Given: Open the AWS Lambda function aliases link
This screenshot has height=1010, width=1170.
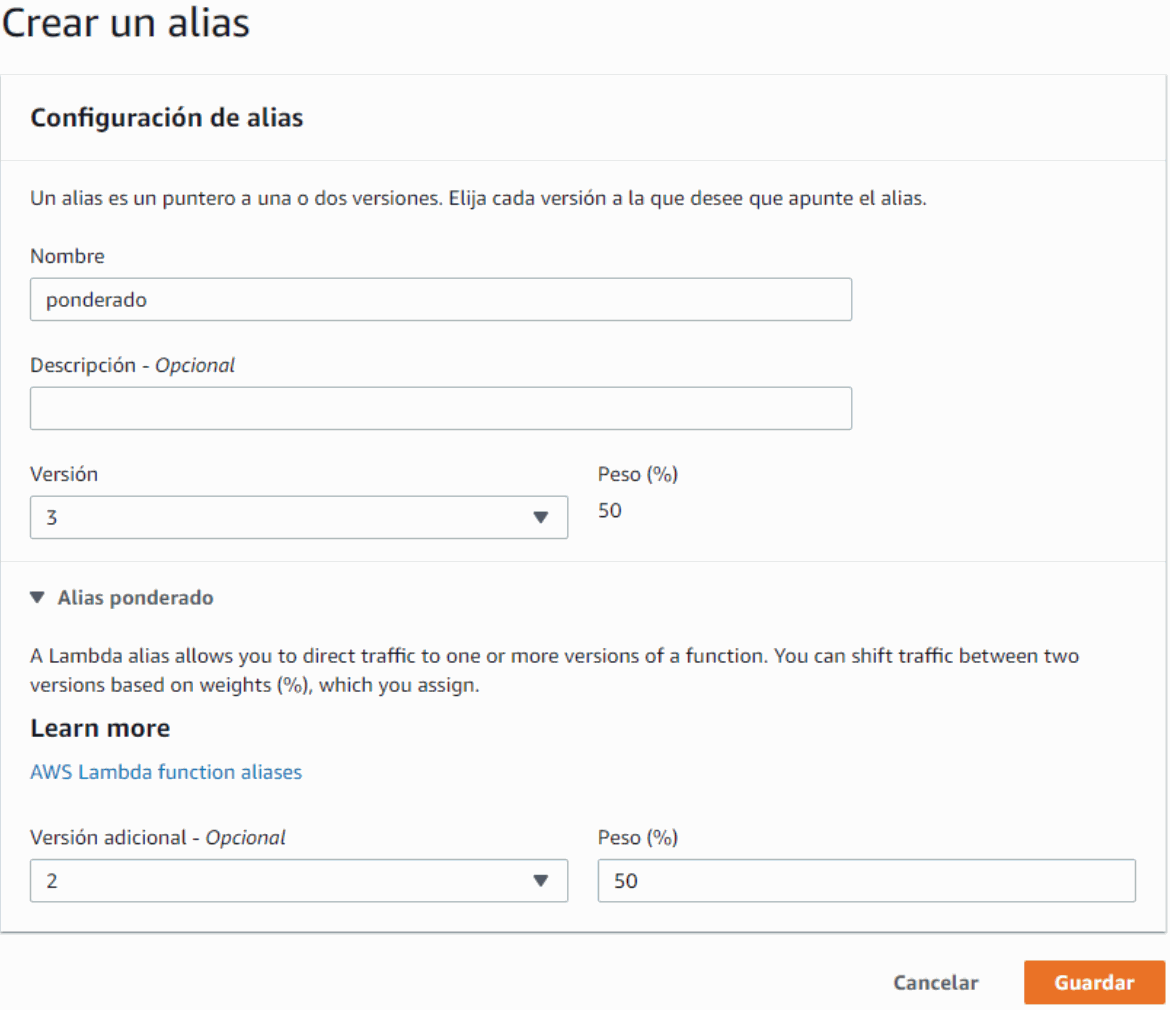Looking at the screenshot, I should tap(166, 772).
